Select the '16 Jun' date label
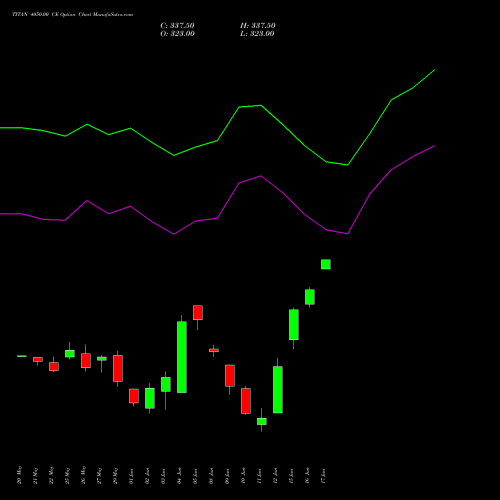This screenshot has height=500, width=500. tap(307, 476)
